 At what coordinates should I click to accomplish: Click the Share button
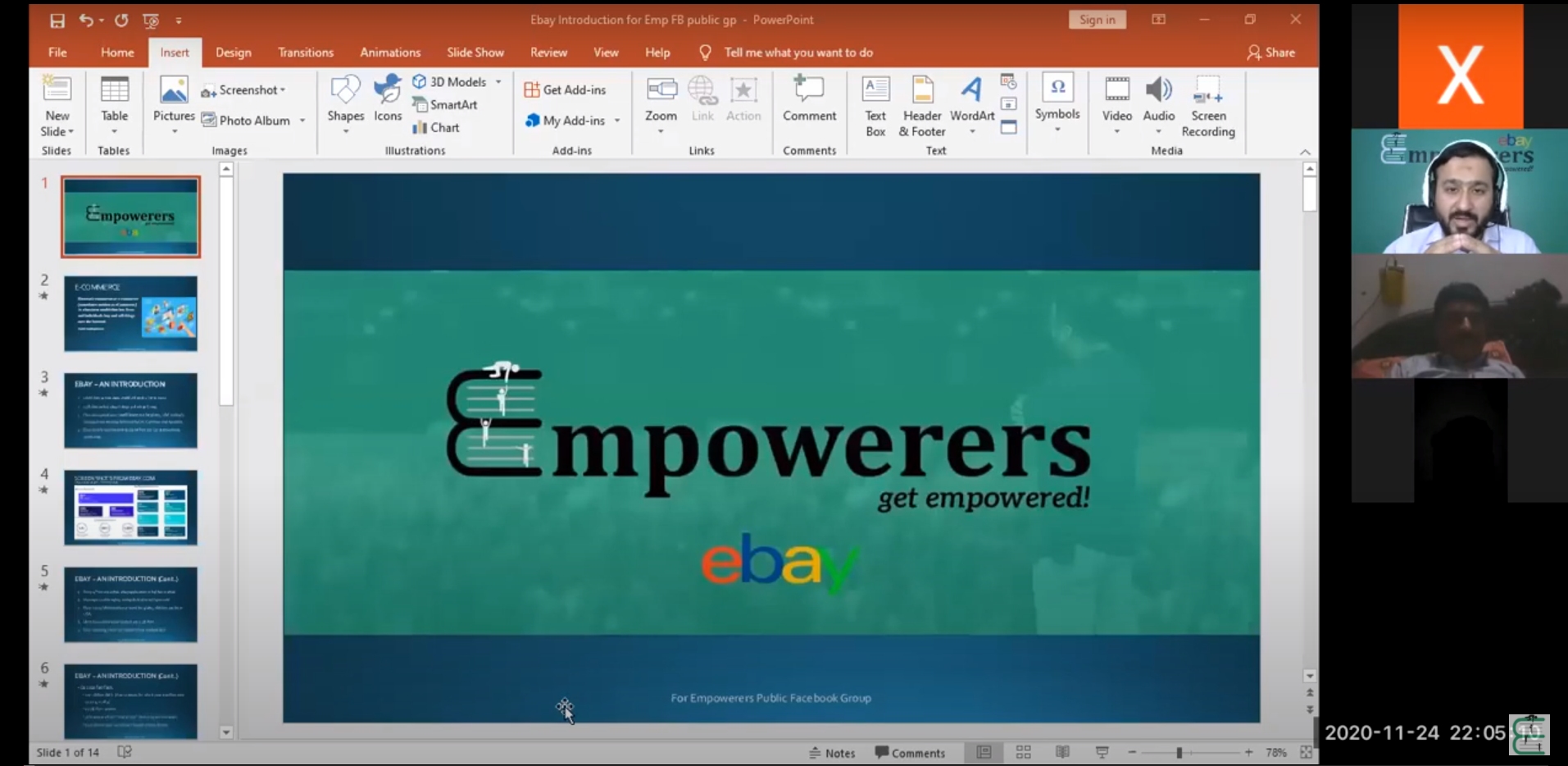[1271, 52]
